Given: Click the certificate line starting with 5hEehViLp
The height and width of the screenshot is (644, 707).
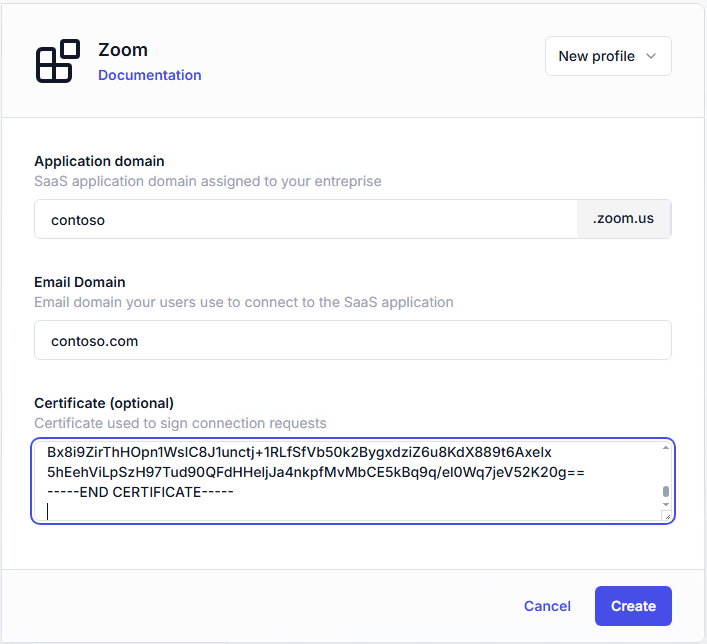Looking at the screenshot, I should (x=316, y=472).
